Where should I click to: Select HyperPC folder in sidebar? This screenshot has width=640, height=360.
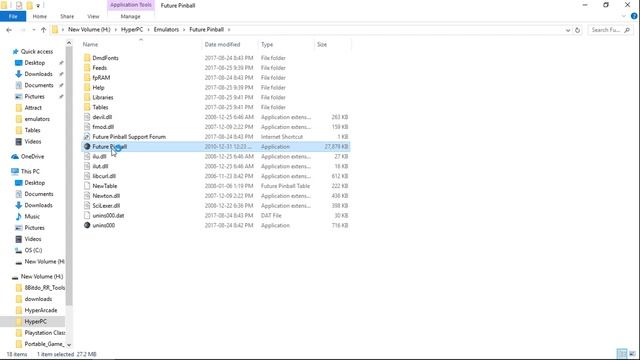[x=36, y=322]
